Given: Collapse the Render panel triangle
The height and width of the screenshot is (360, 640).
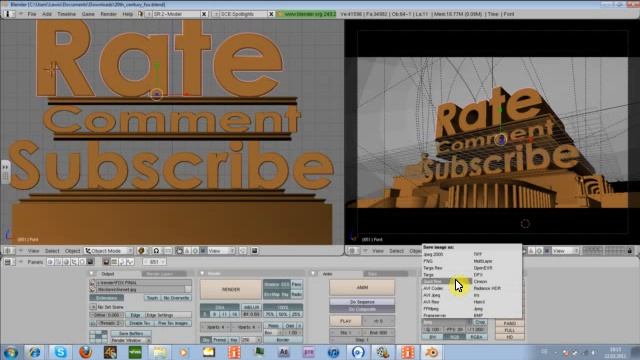Looking at the screenshot, I should coord(202,273).
